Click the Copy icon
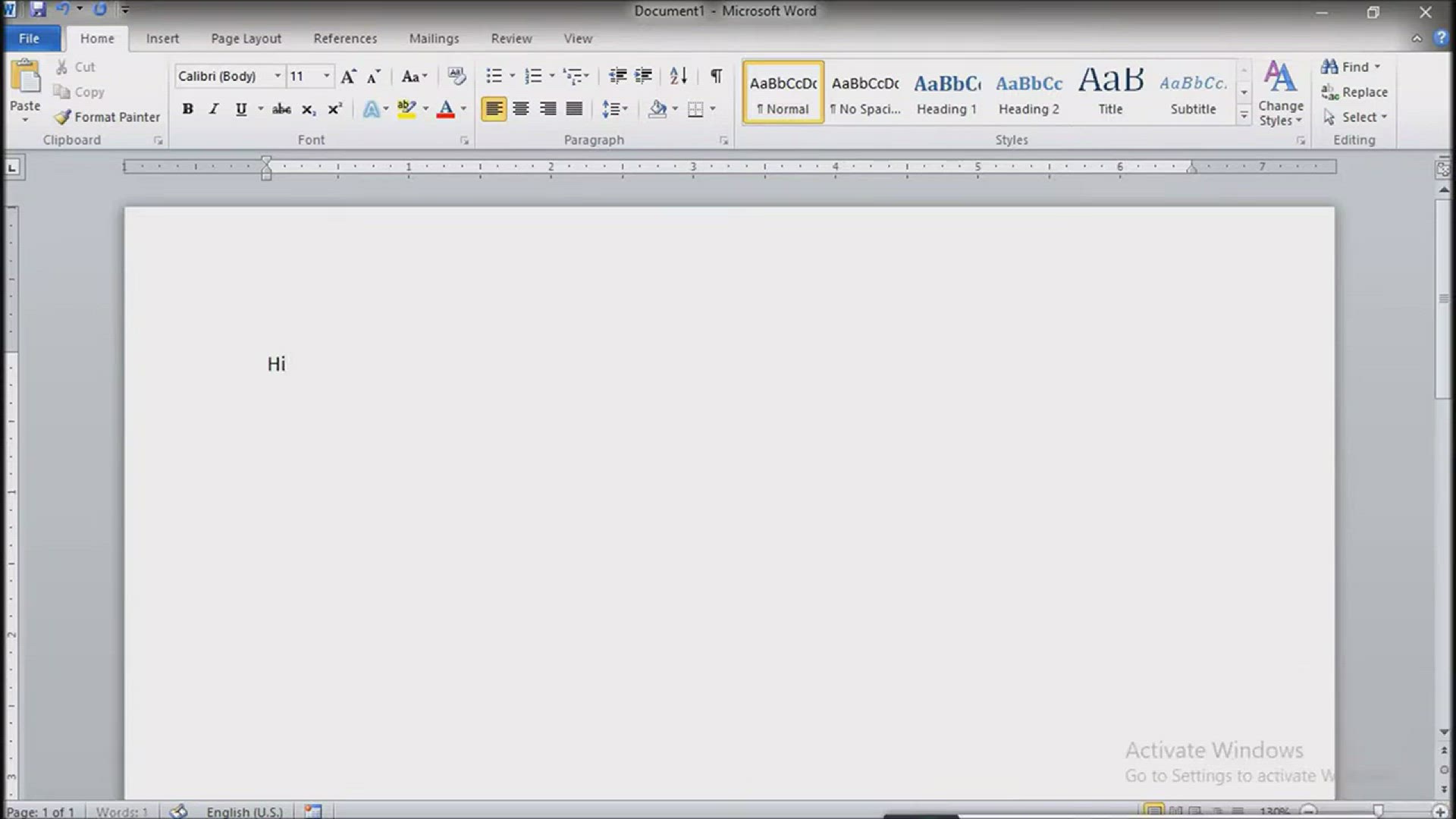This screenshot has height=819, width=1456. [x=61, y=92]
